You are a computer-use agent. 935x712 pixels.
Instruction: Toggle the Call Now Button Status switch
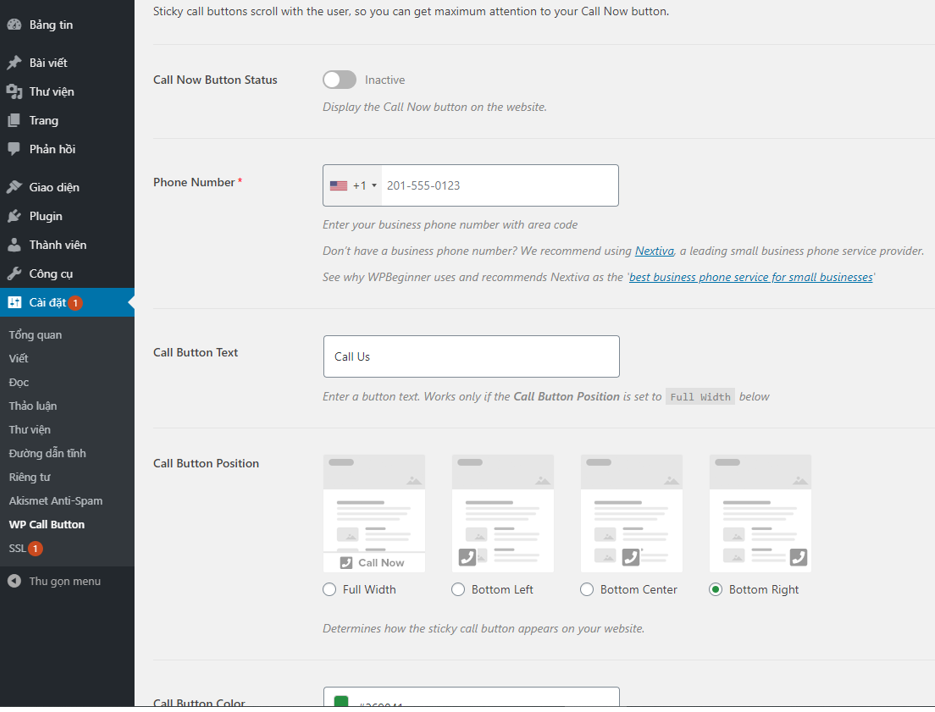tap(339, 80)
